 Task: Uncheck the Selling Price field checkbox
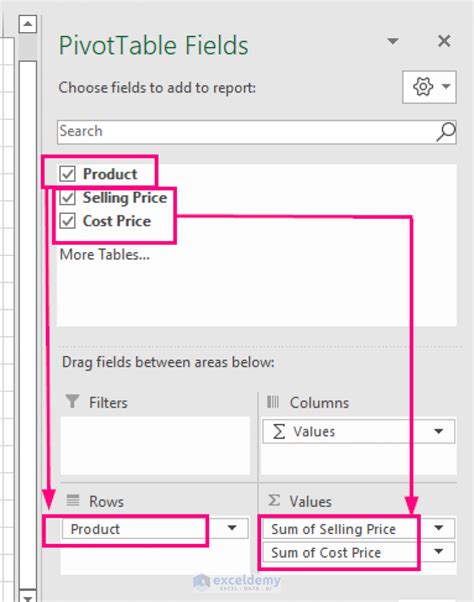point(68,198)
